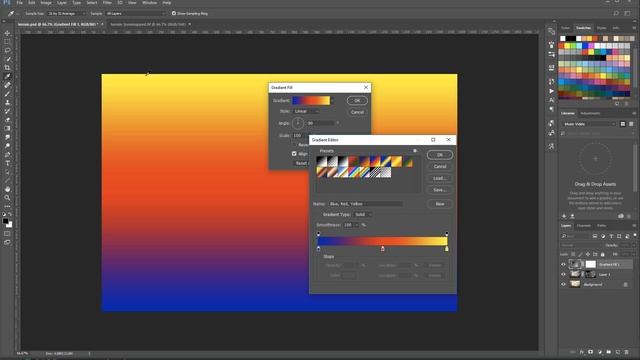Open gradient picker arrow in Gradient Fill

(x=332, y=100)
